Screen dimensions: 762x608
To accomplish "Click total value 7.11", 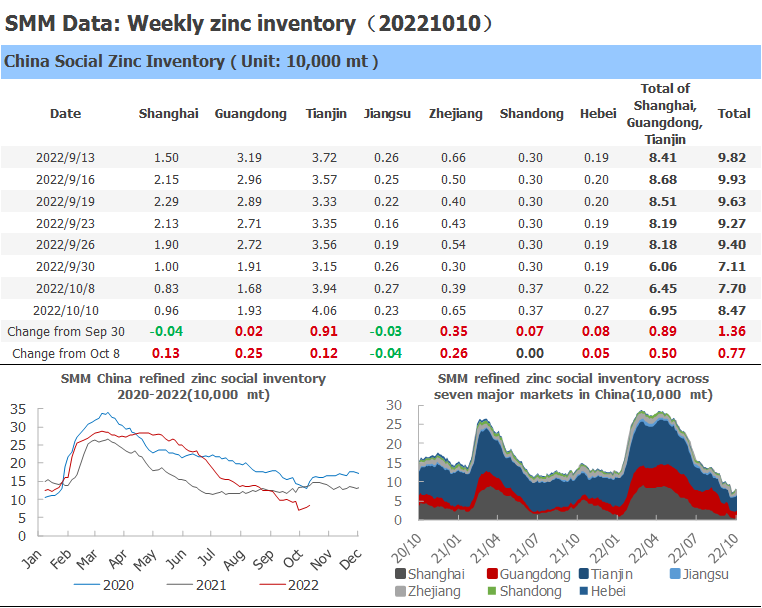I will 732,267.
